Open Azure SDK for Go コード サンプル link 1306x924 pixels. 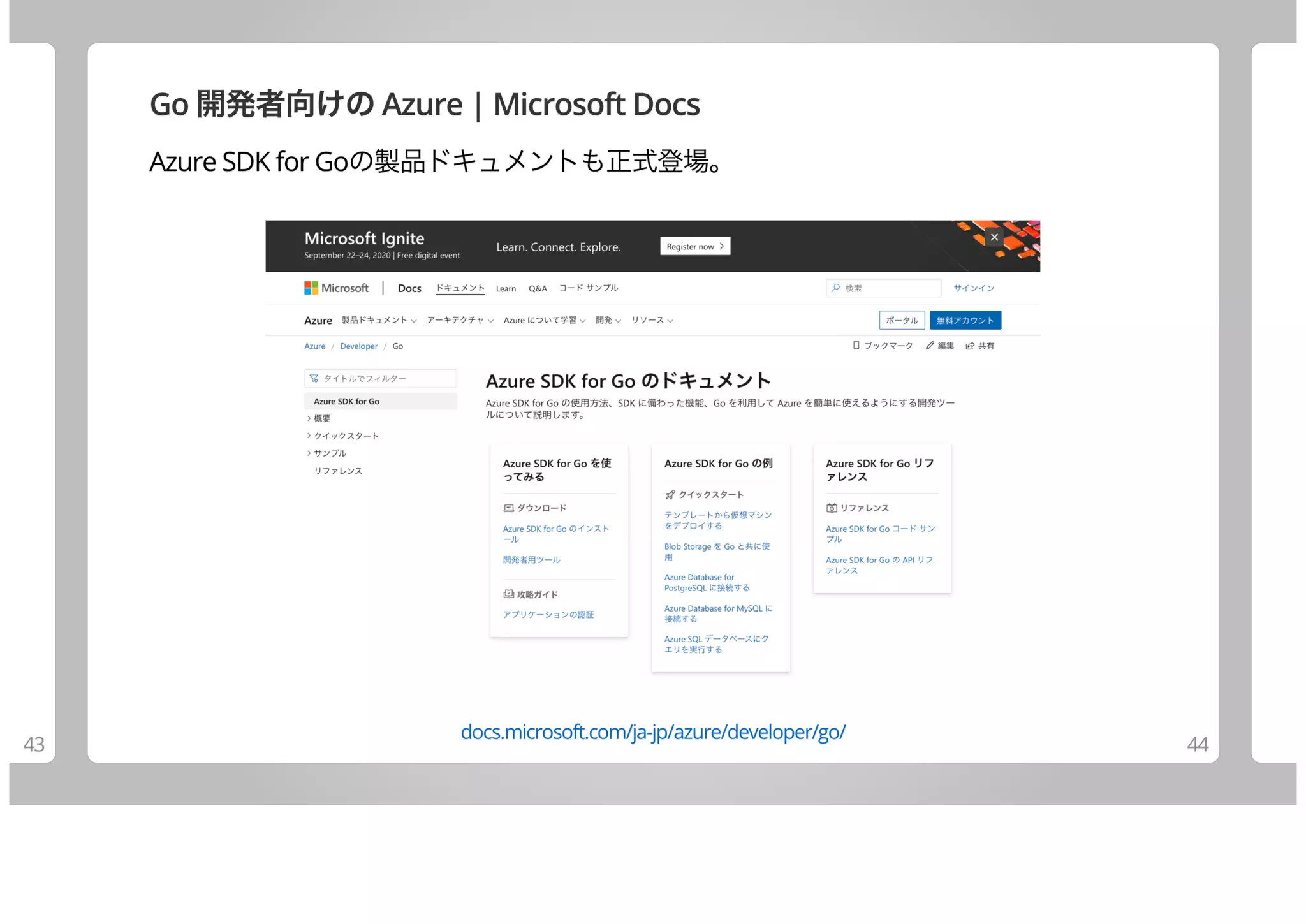(x=880, y=534)
